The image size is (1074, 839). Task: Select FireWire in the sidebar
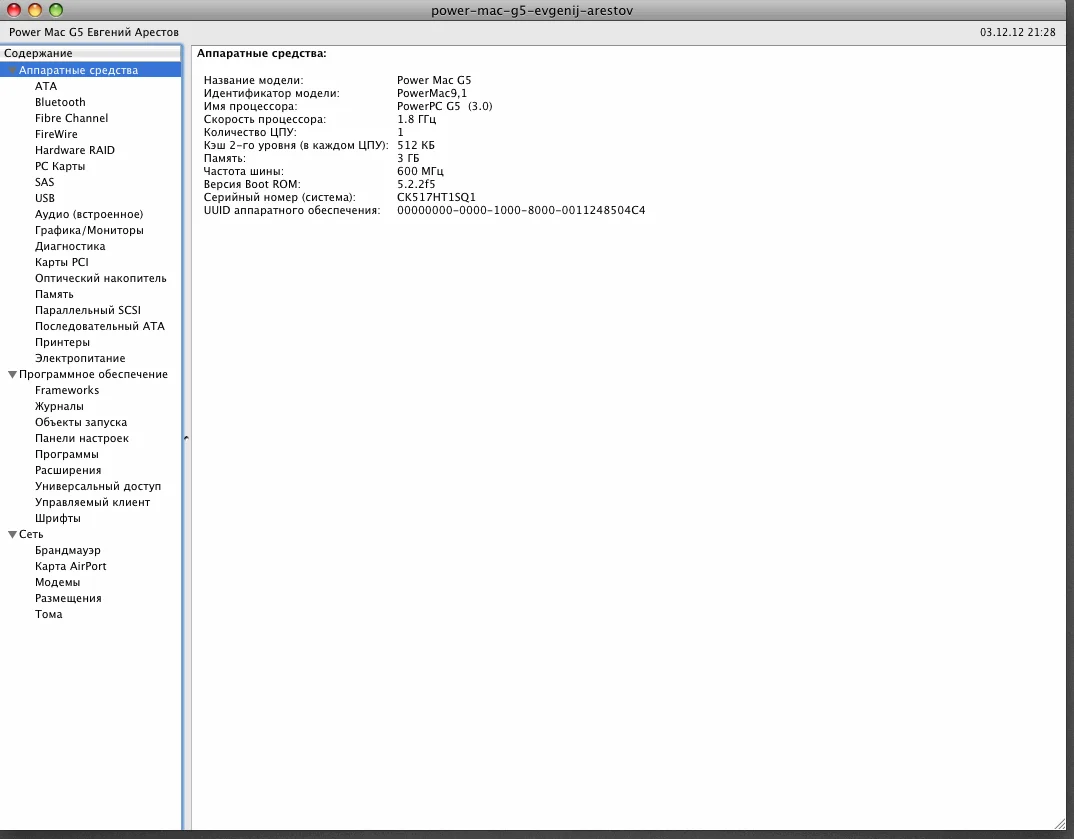[x=56, y=134]
